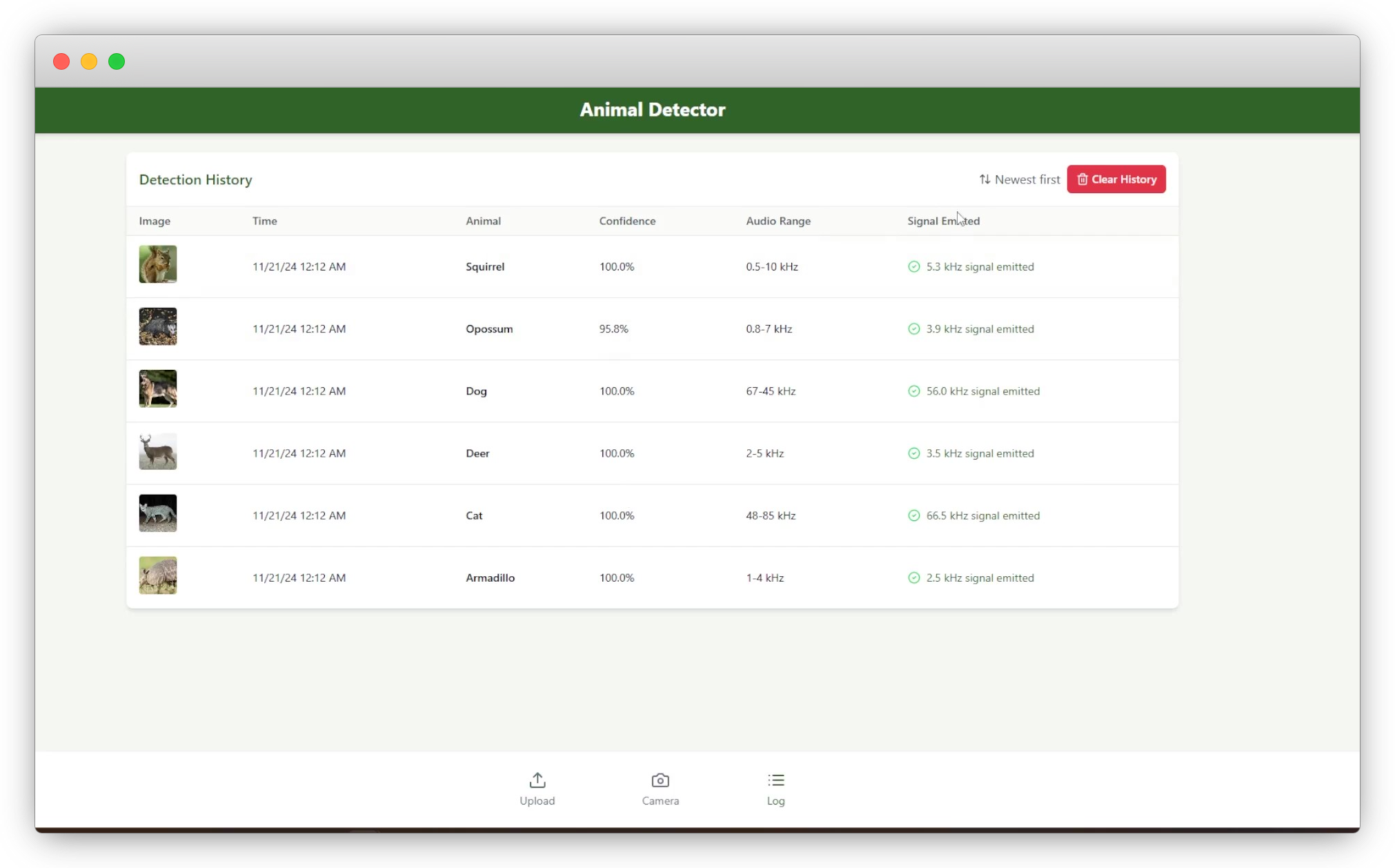
Task: Click the sort arrows icon beside Newest first
Action: point(985,179)
